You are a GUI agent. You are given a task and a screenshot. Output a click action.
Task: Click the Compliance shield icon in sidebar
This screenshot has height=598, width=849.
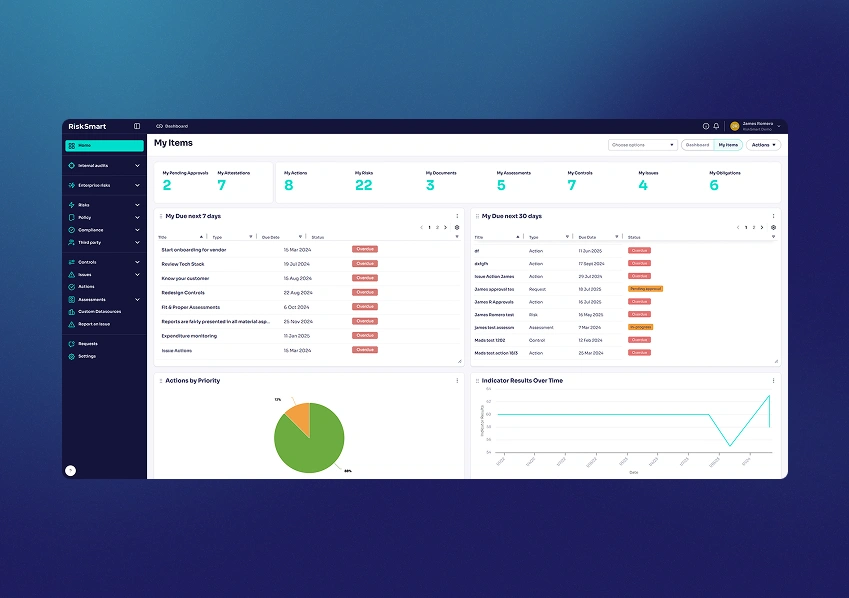pos(71,229)
